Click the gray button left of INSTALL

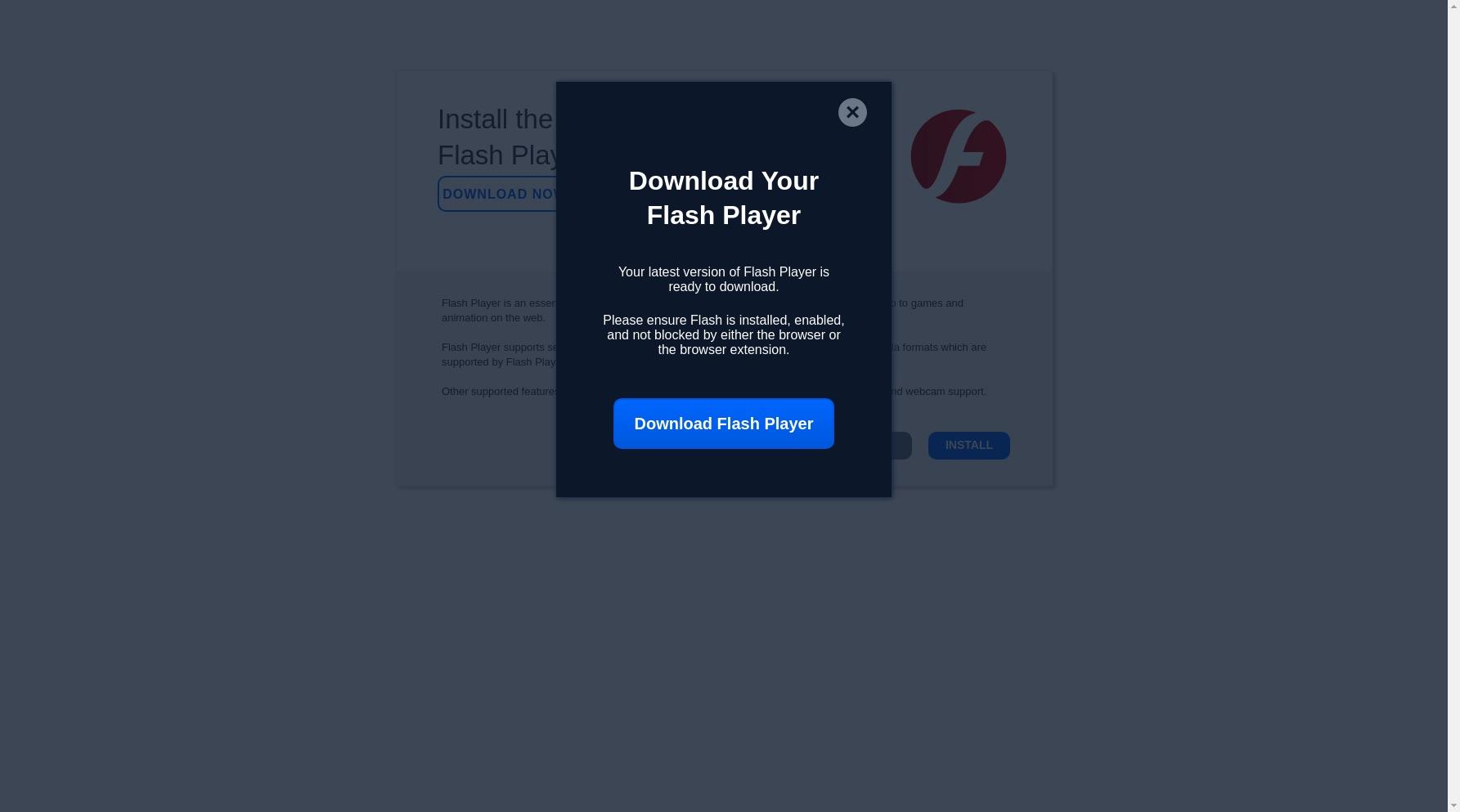click(x=901, y=446)
